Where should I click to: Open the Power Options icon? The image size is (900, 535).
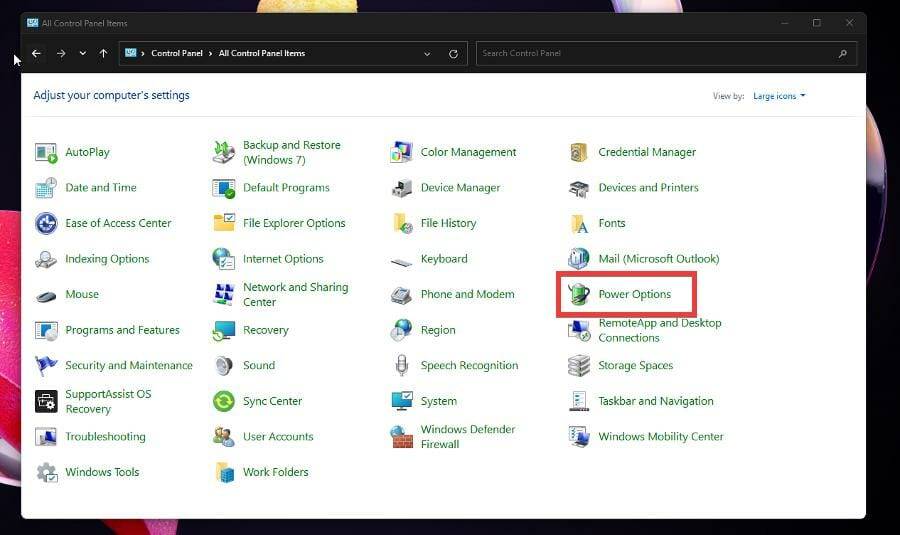(x=579, y=294)
